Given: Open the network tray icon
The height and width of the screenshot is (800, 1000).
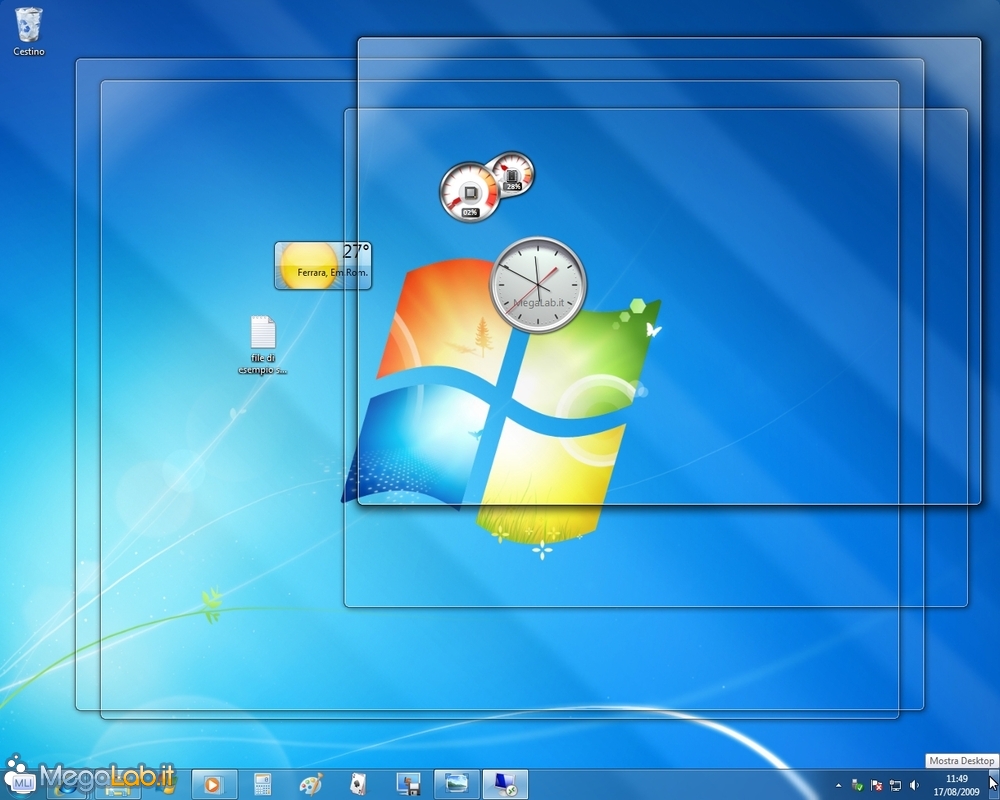Looking at the screenshot, I should point(895,785).
